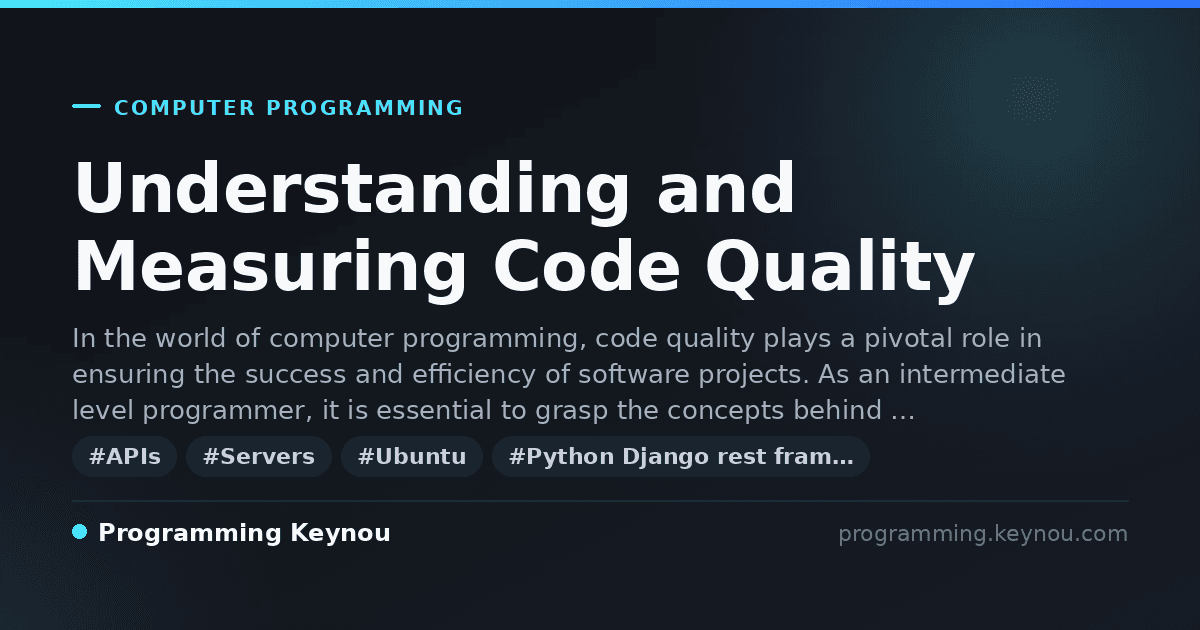The height and width of the screenshot is (630, 1200).
Task: Select the #Servers tag
Action: (259, 457)
